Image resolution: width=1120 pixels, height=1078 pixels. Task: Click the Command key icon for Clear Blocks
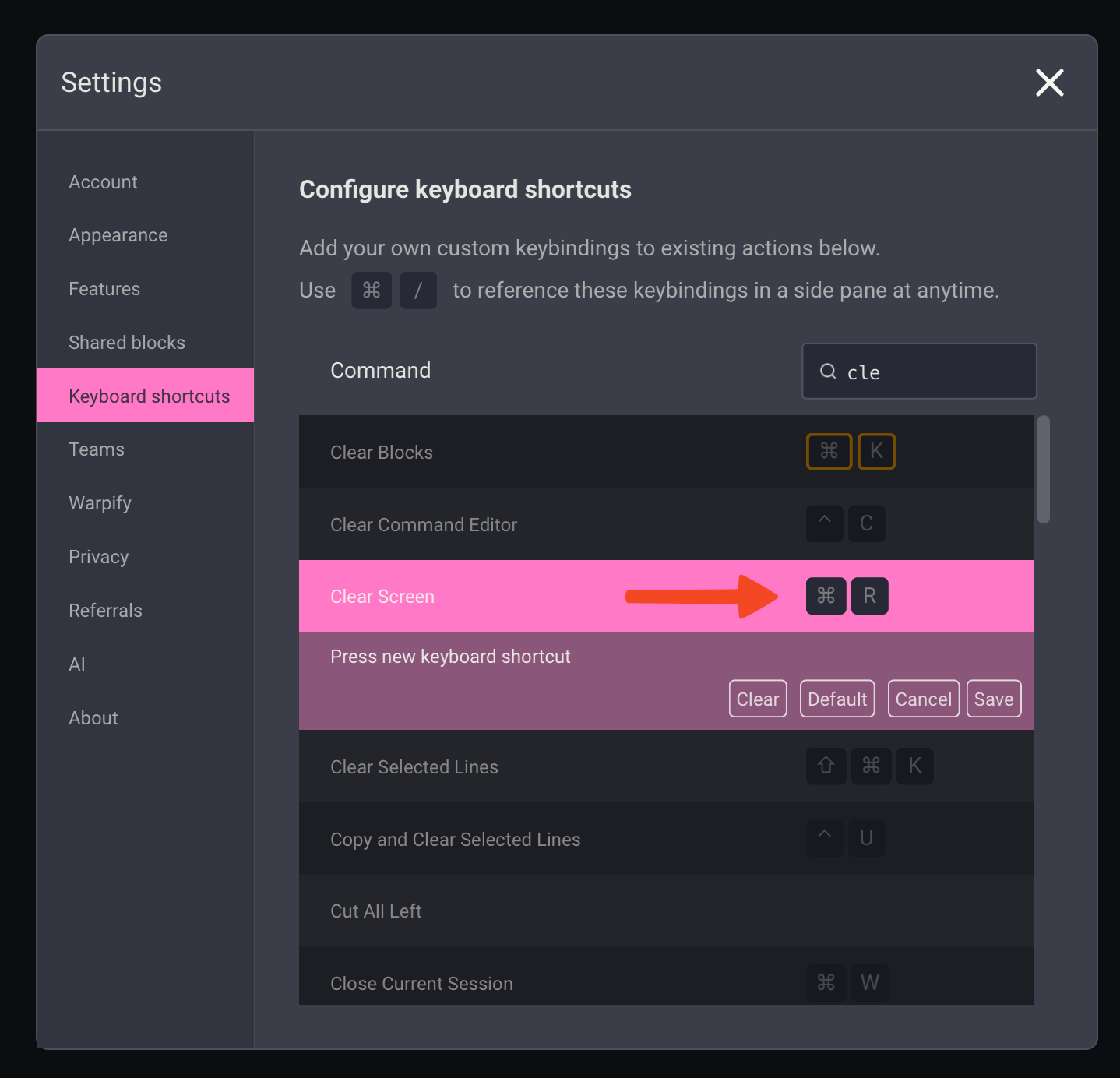click(829, 452)
